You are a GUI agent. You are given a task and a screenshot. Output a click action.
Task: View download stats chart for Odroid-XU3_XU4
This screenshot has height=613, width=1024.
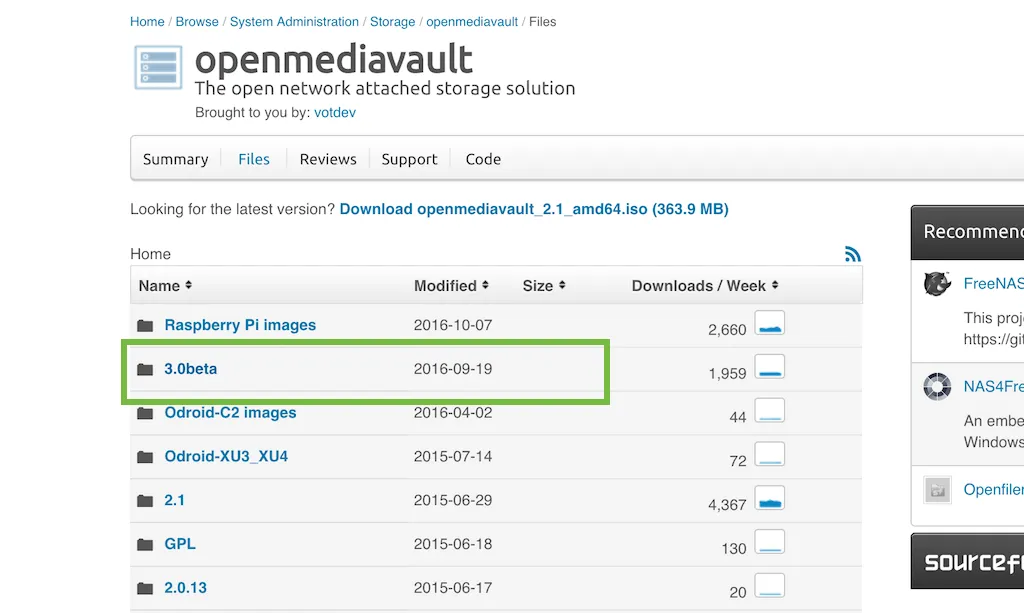tap(770, 454)
